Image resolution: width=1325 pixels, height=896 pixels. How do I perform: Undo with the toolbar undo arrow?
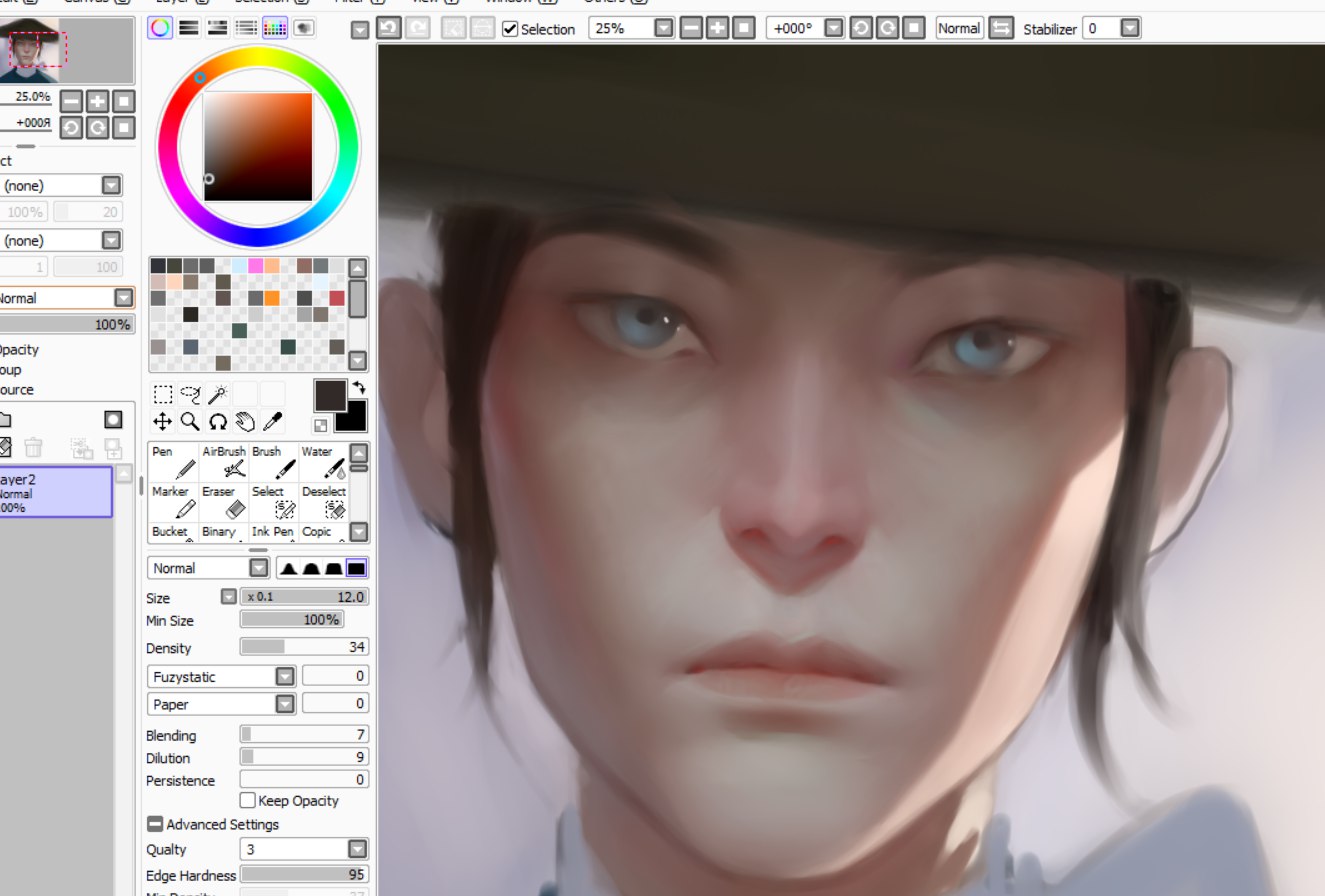389,28
